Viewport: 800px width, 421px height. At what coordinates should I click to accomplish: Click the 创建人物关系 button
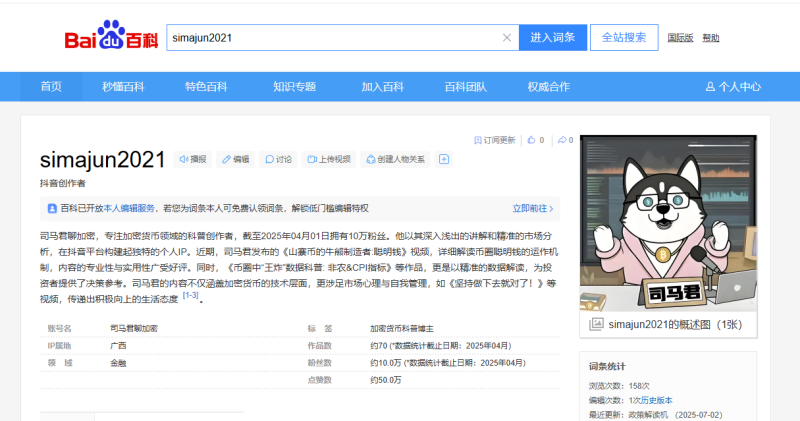coord(395,159)
